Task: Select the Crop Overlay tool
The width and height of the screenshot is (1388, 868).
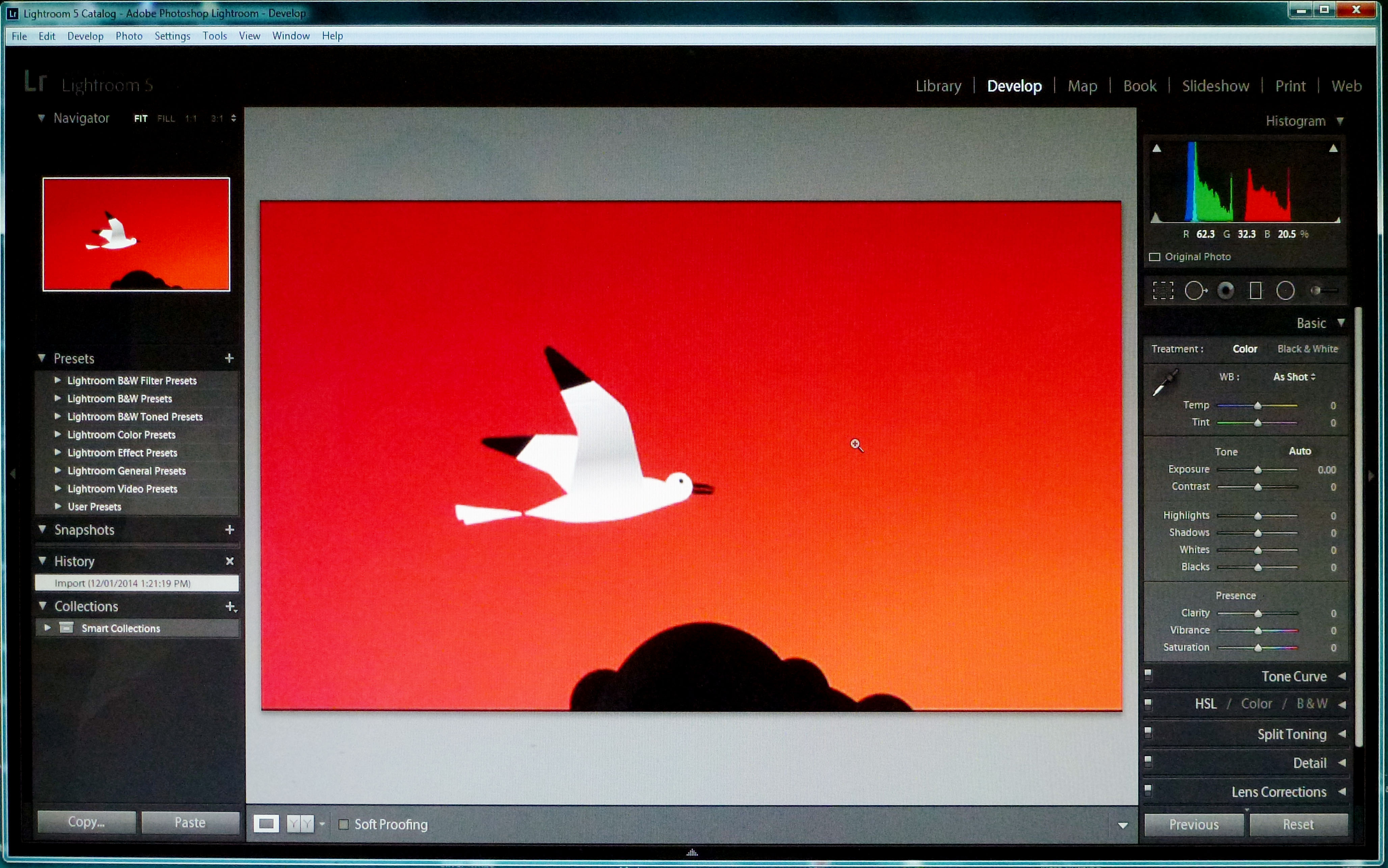Action: coord(1163,291)
